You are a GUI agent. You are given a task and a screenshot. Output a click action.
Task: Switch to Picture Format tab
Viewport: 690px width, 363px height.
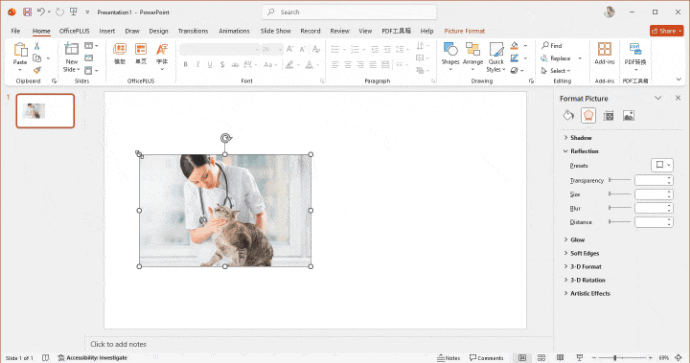point(464,31)
